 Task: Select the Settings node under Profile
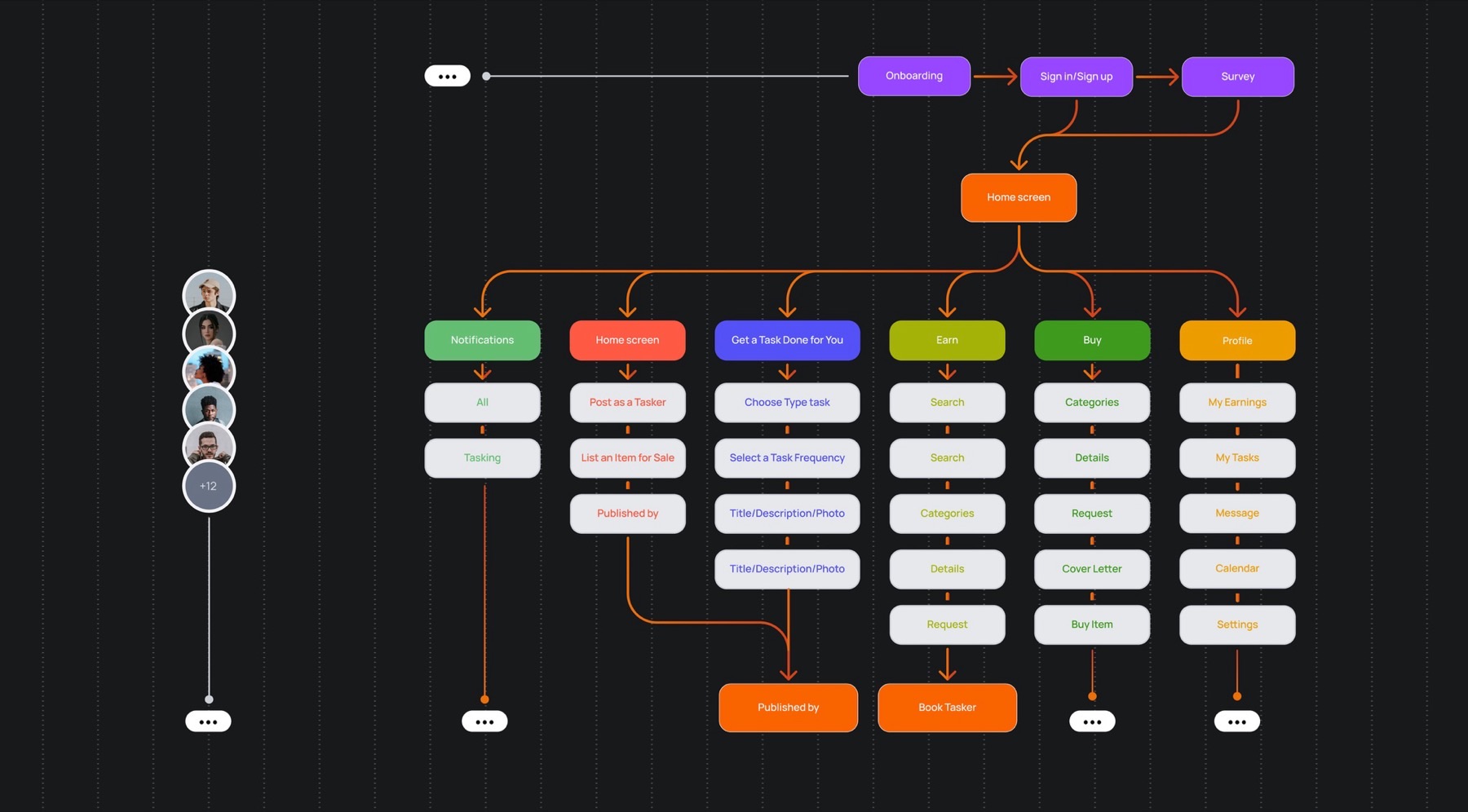pos(1237,624)
